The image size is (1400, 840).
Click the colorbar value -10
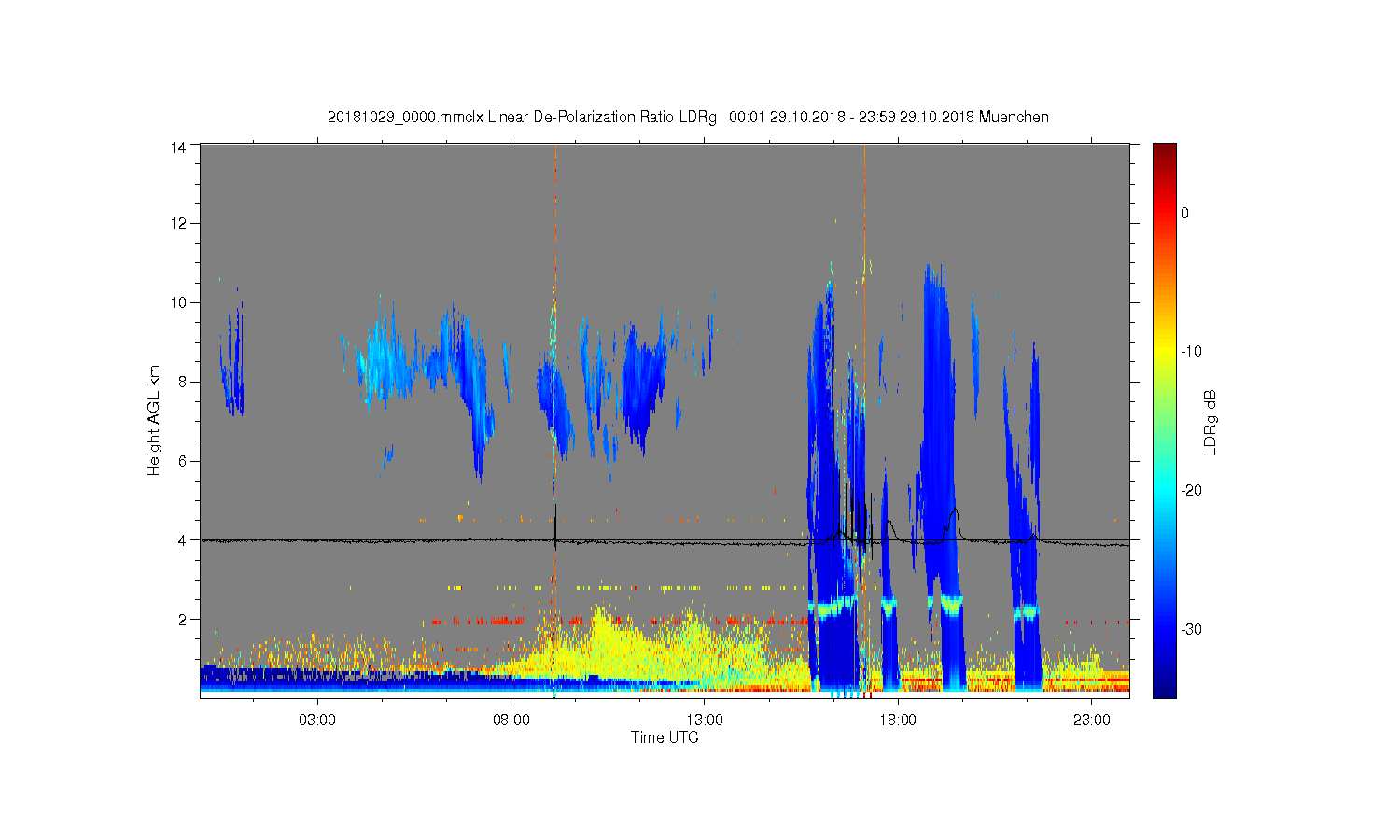coord(1191,352)
